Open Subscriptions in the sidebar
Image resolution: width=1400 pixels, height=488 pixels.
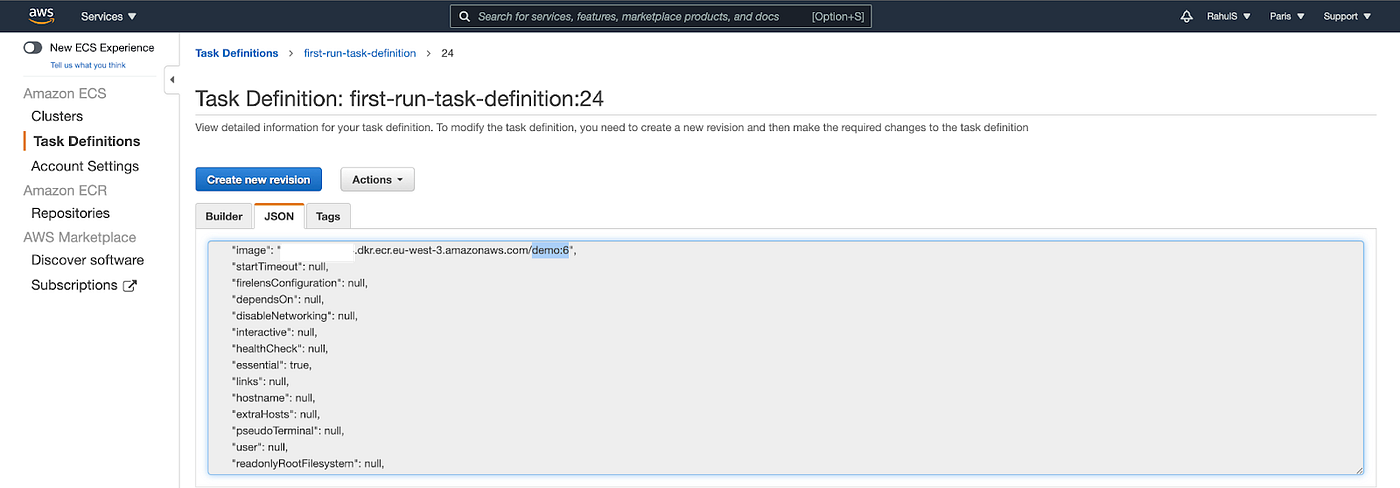[74, 285]
